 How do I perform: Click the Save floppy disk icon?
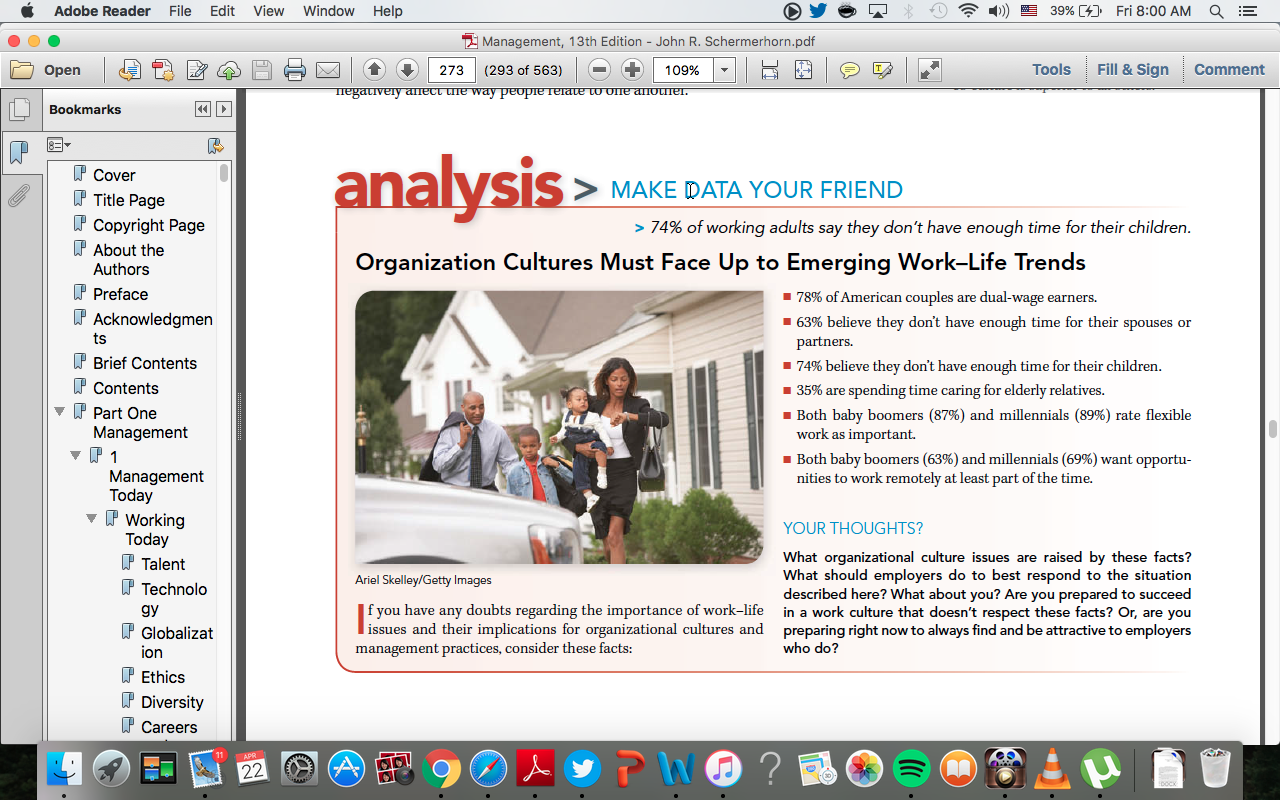click(x=262, y=70)
